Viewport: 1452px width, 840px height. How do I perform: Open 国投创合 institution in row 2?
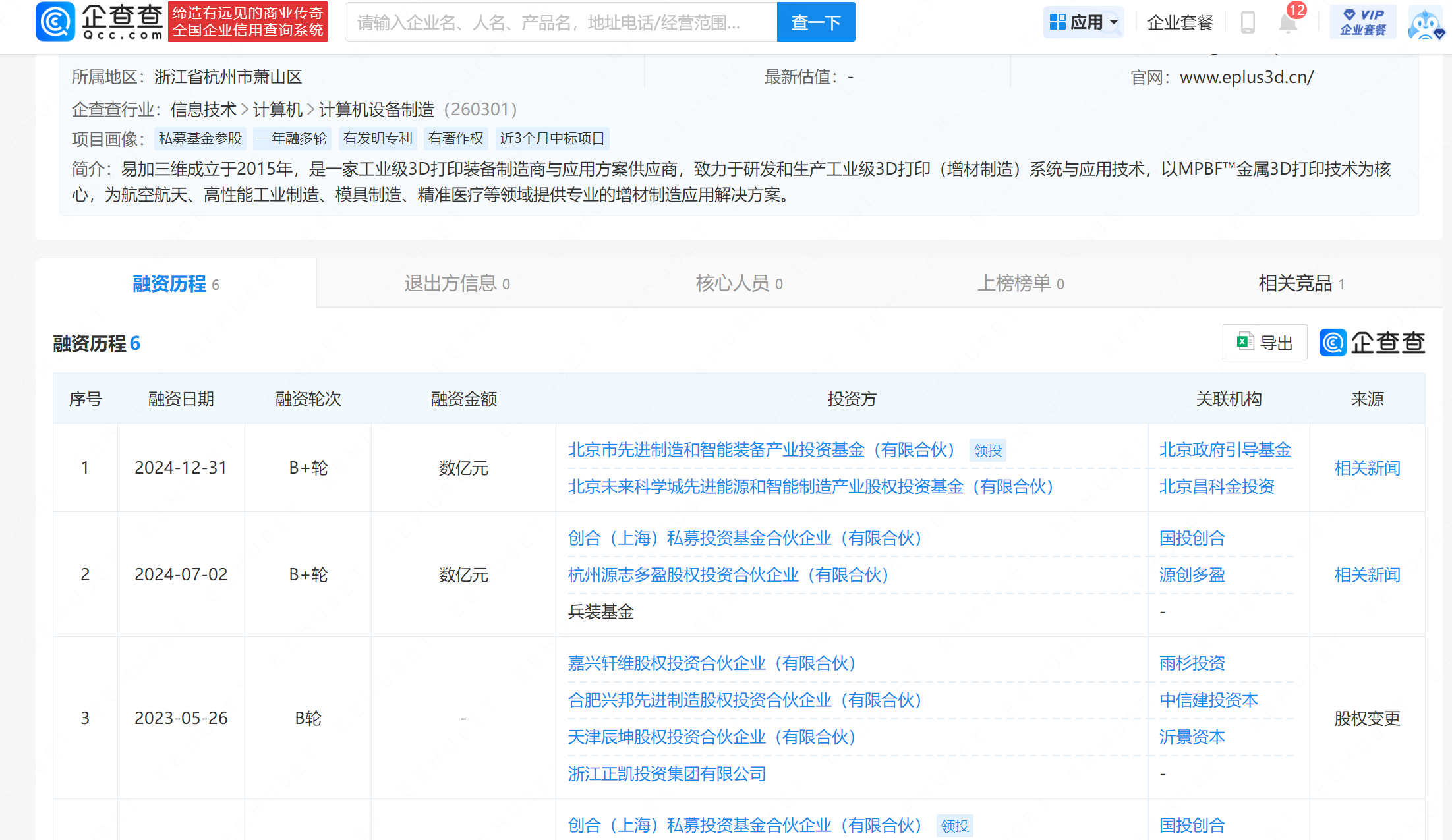pos(1192,538)
